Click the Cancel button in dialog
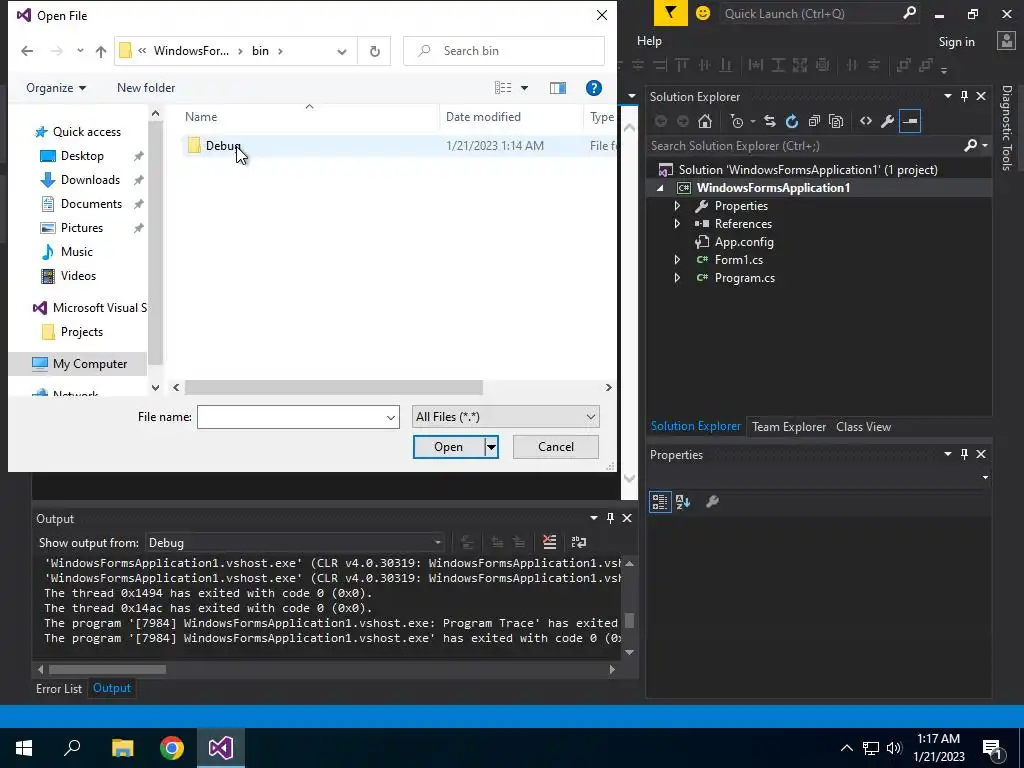This screenshot has height=768, width=1024. pos(556,447)
